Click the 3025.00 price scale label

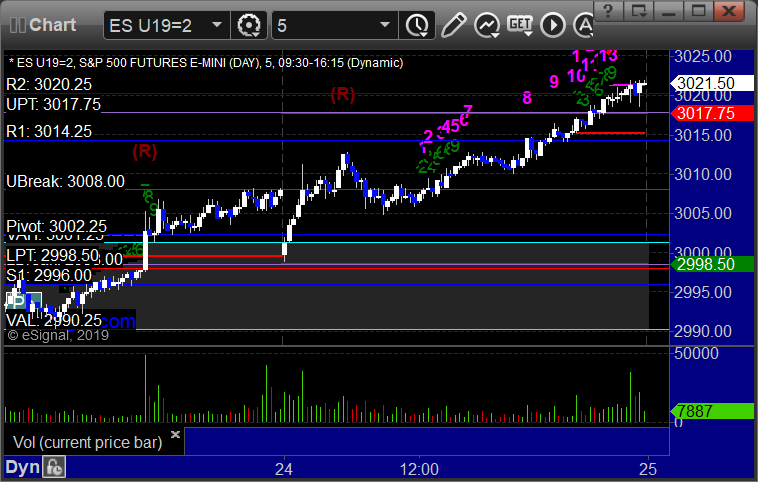coord(703,57)
